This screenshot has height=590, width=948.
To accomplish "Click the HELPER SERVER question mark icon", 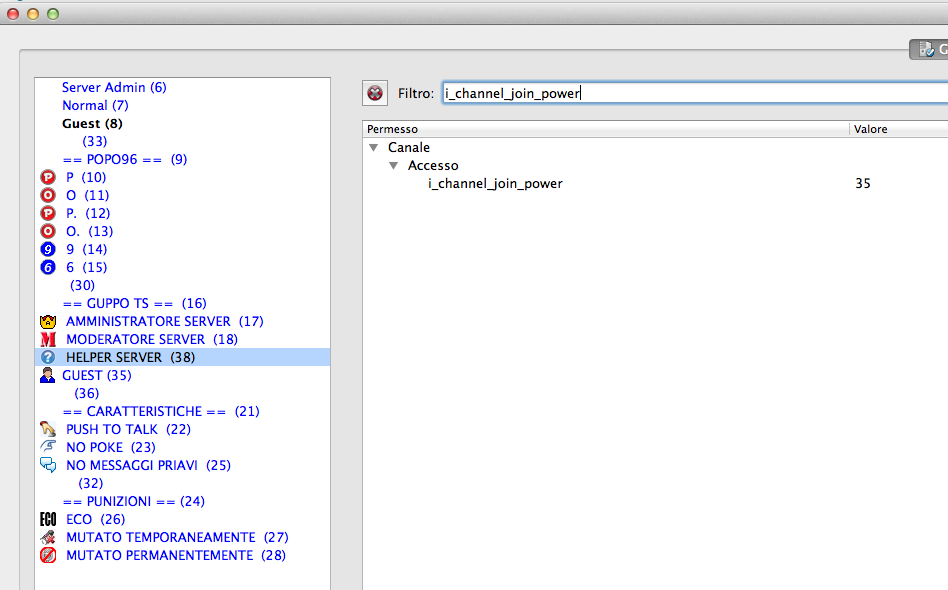I will pos(47,358).
